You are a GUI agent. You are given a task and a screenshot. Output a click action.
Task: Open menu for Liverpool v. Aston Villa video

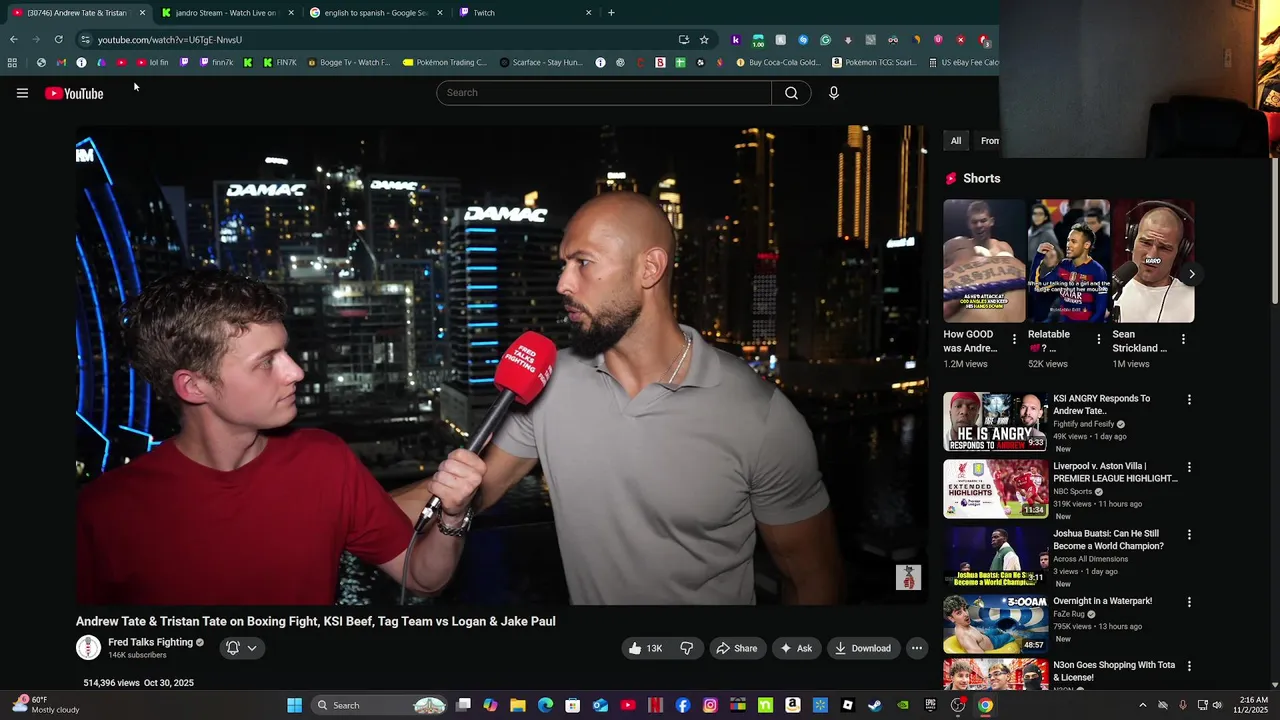1189,467
